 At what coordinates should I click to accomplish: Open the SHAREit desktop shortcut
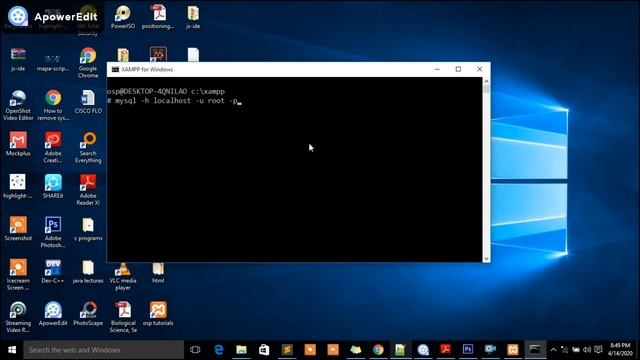point(53,187)
